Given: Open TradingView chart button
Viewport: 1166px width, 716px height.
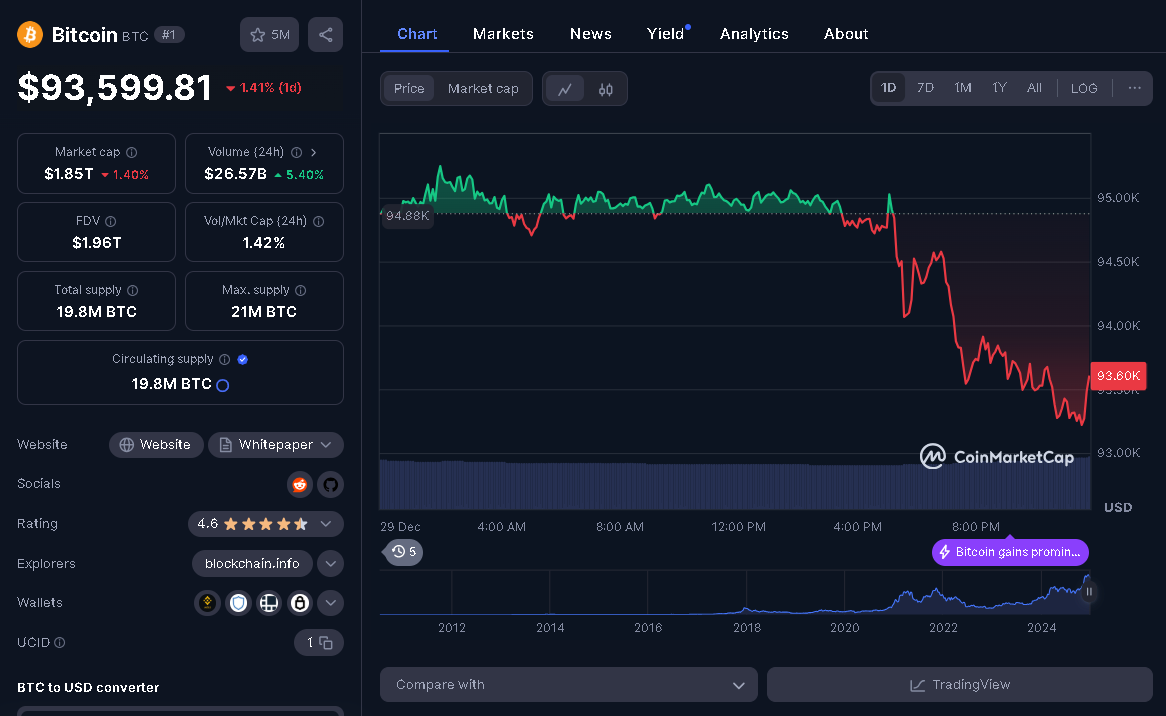Looking at the screenshot, I should 959,685.
